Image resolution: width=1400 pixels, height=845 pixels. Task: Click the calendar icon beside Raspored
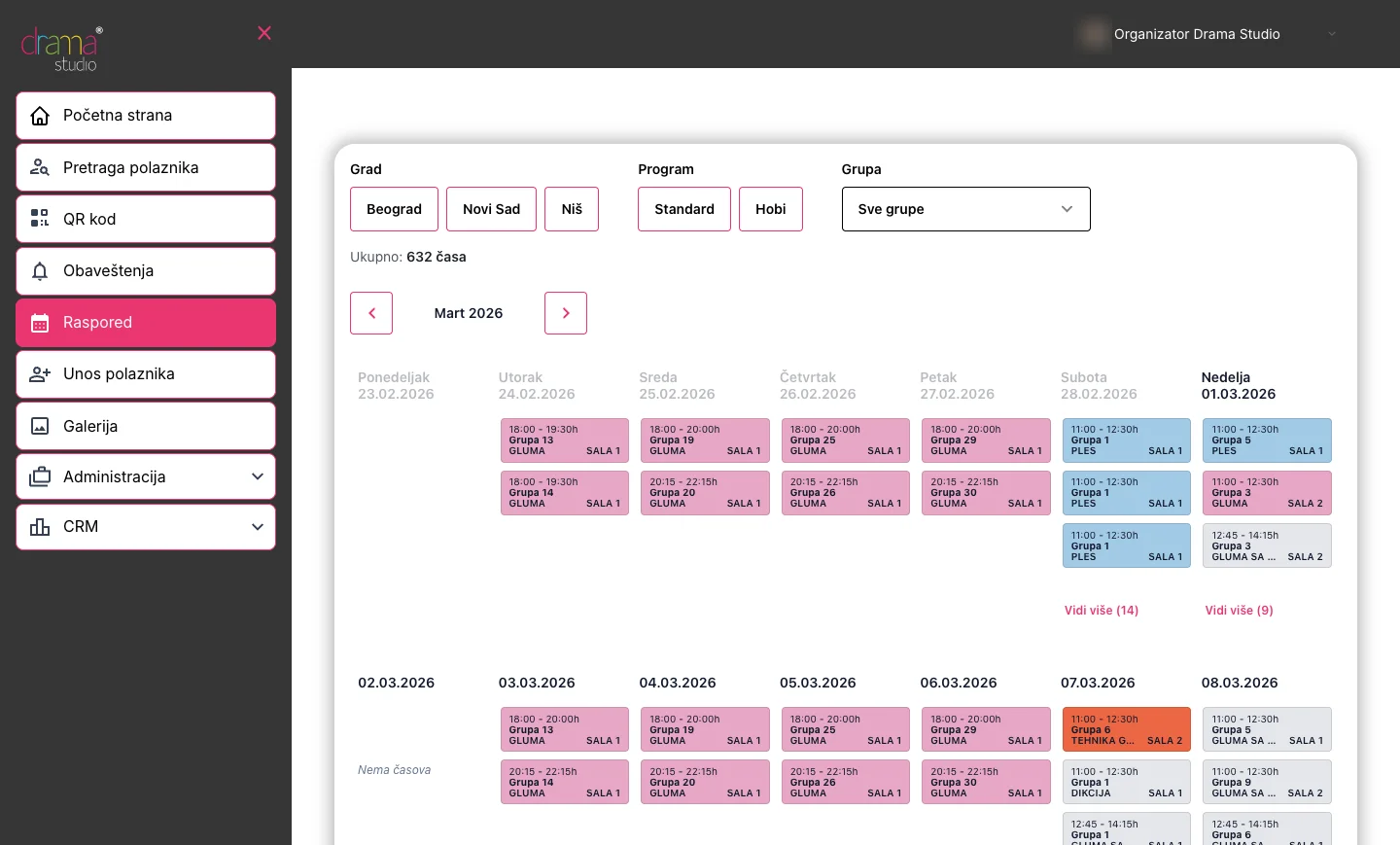pos(40,323)
